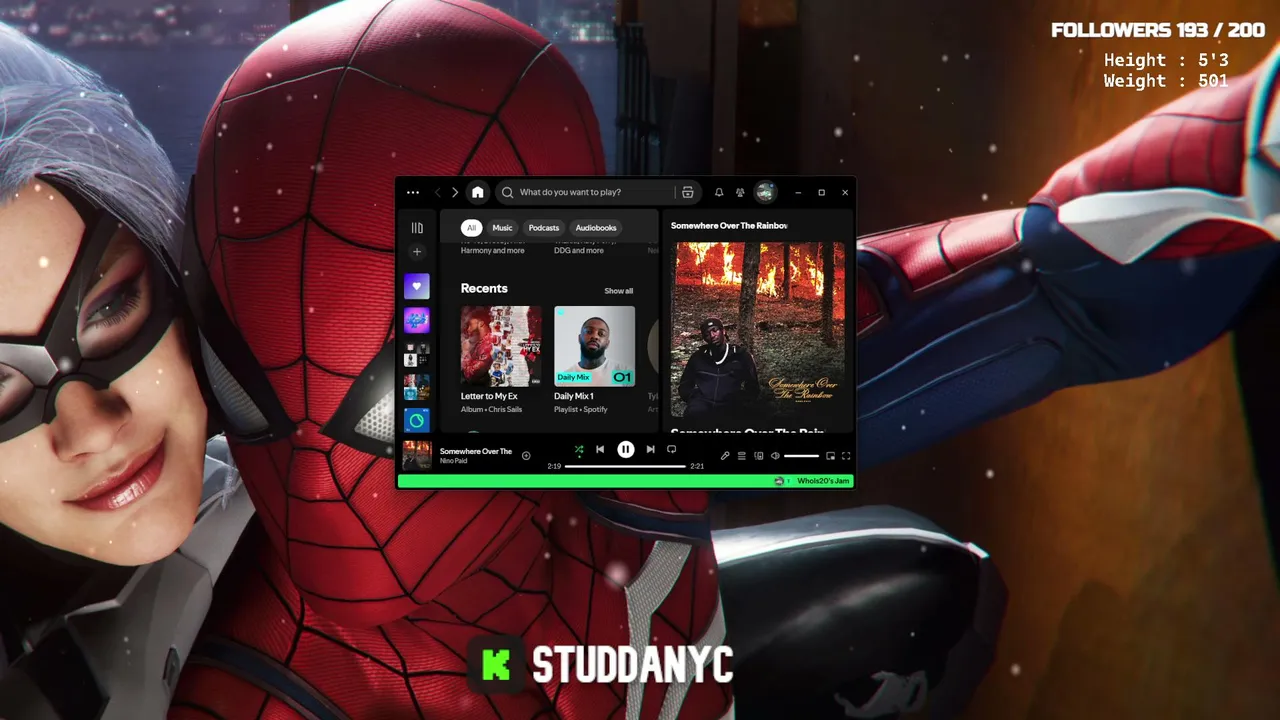
Task: Seek on the song progress bar
Action: (x=626, y=466)
